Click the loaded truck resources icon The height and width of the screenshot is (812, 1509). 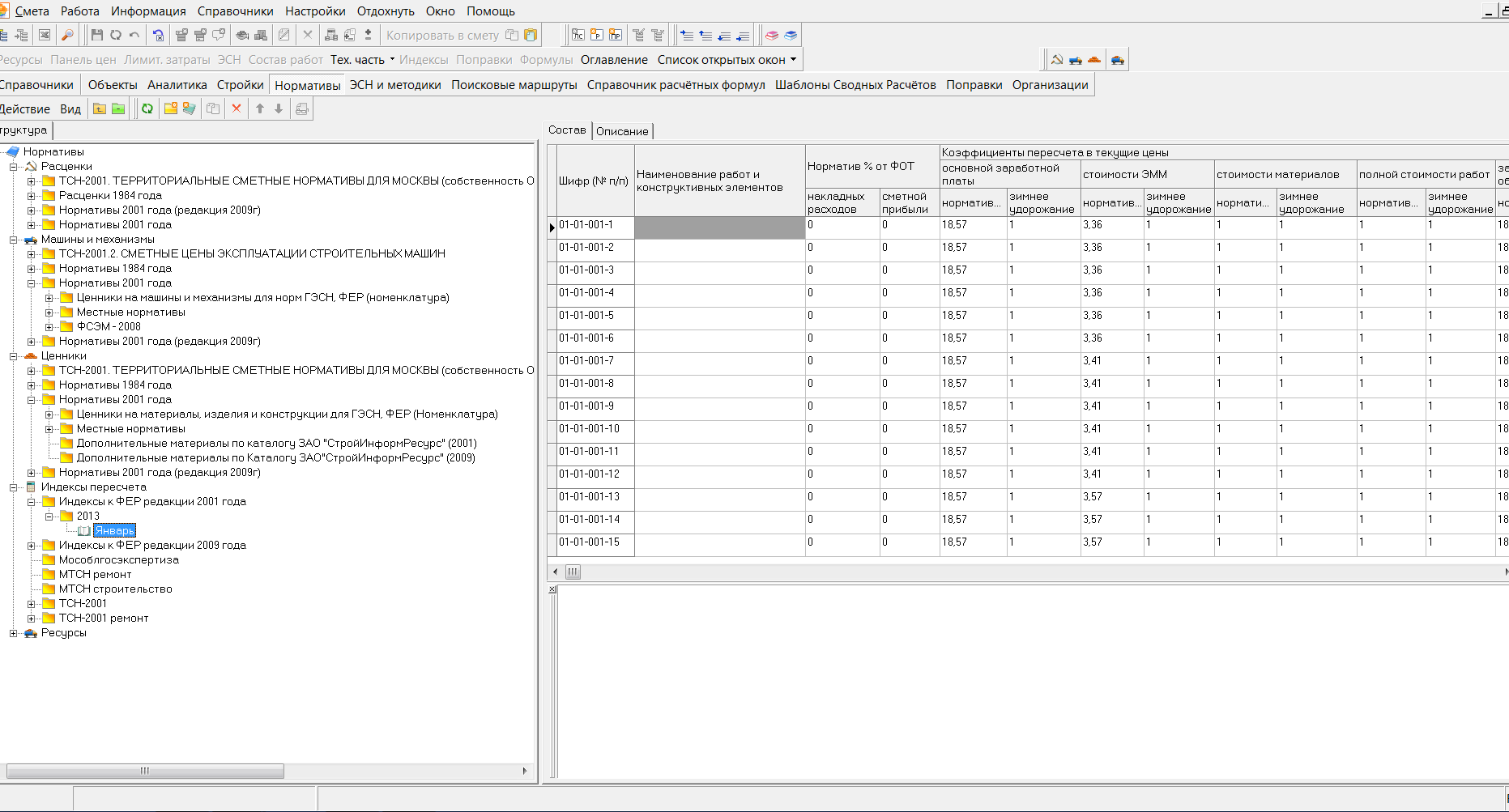1118,59
